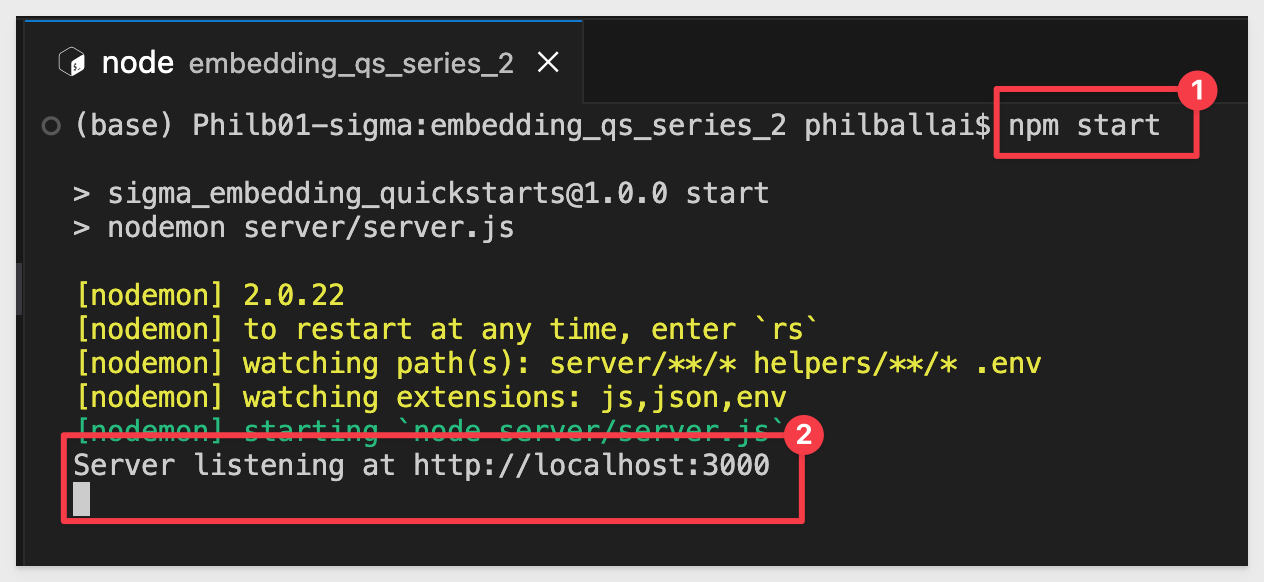Screen dimensions: 1264x582
Task: Click the red annotation badge numbered 1
Action: [x=1195, y=92]
